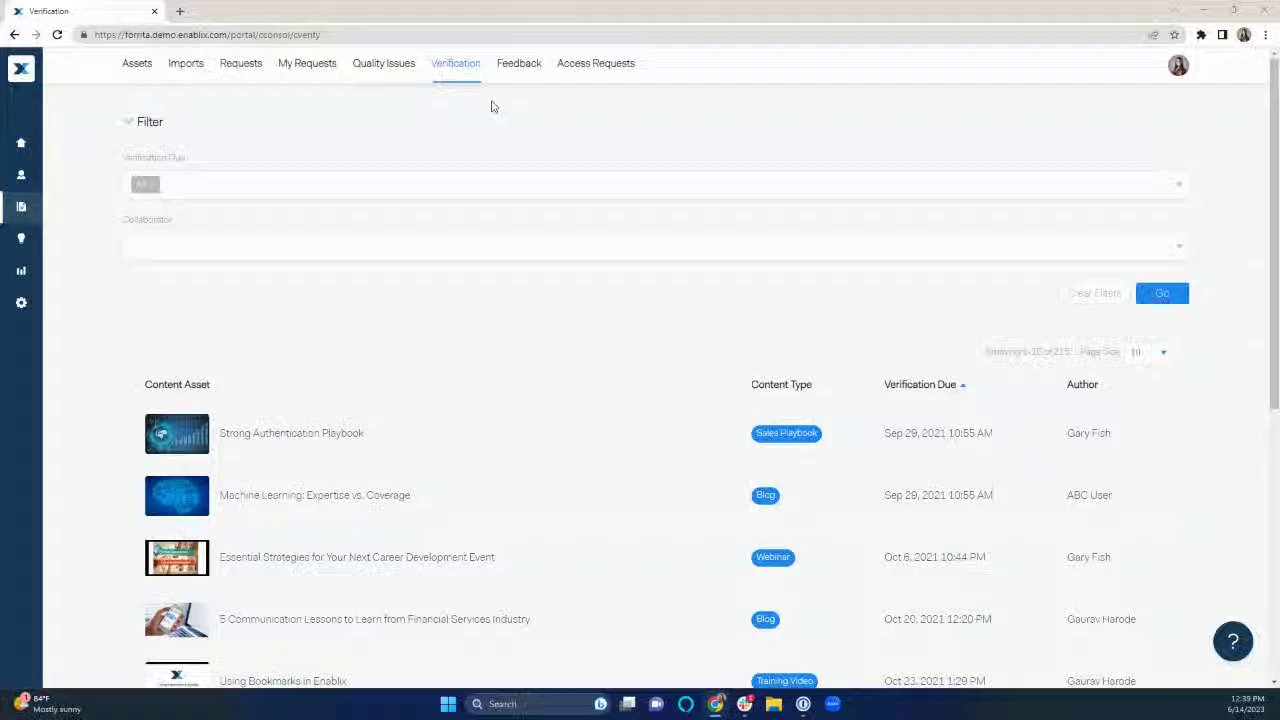Screen dimensions: 1280x720
Task: Go to the Access Requests tab
Action: [x=596, y=63]
